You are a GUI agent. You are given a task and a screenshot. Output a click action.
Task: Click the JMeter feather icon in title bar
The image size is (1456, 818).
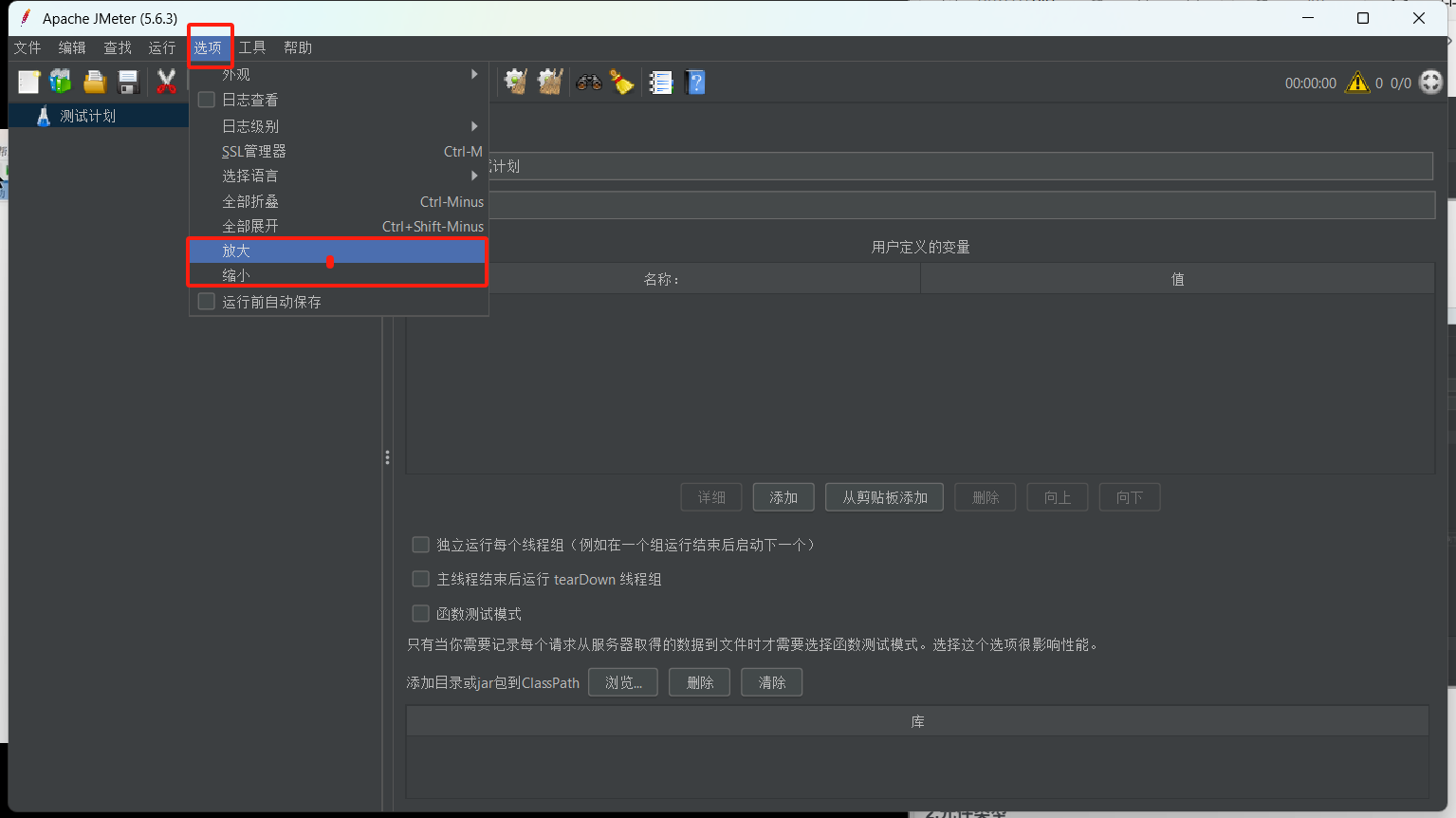(x=25, y=18)
